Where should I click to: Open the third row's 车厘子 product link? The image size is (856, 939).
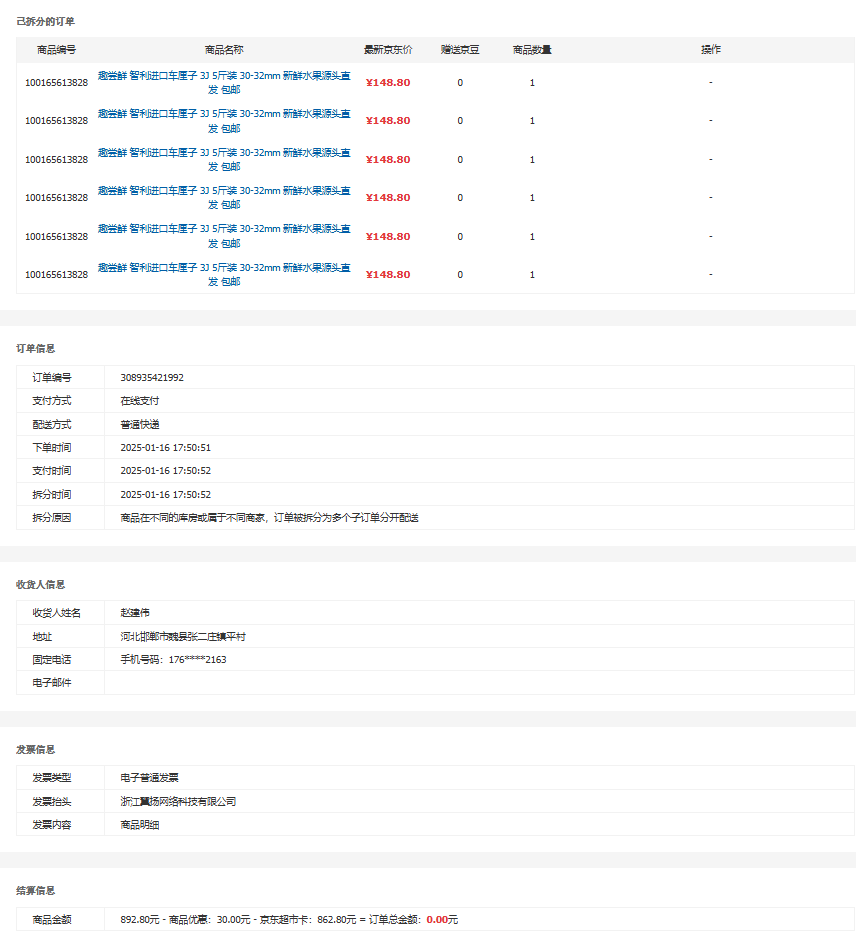point(224,152)
